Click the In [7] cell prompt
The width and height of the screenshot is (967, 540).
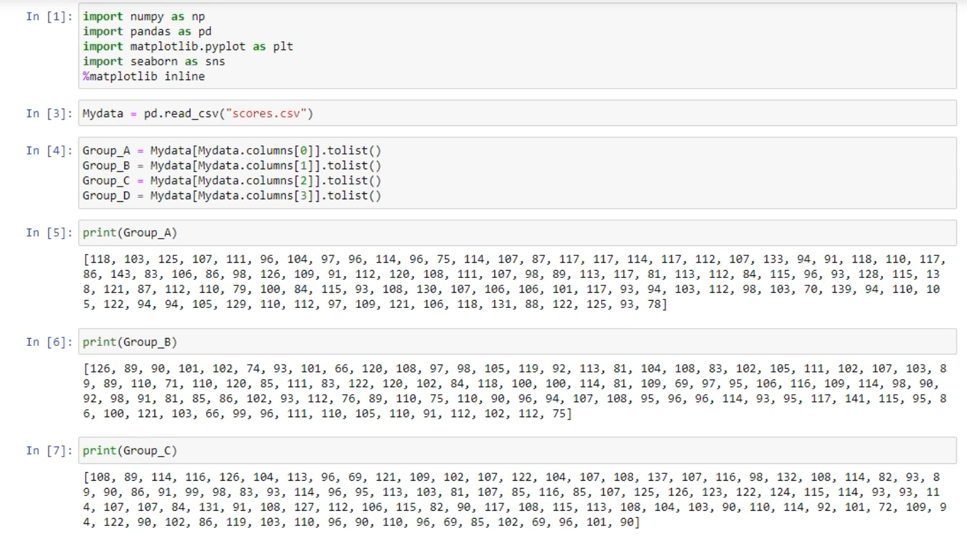coord(47,451)
